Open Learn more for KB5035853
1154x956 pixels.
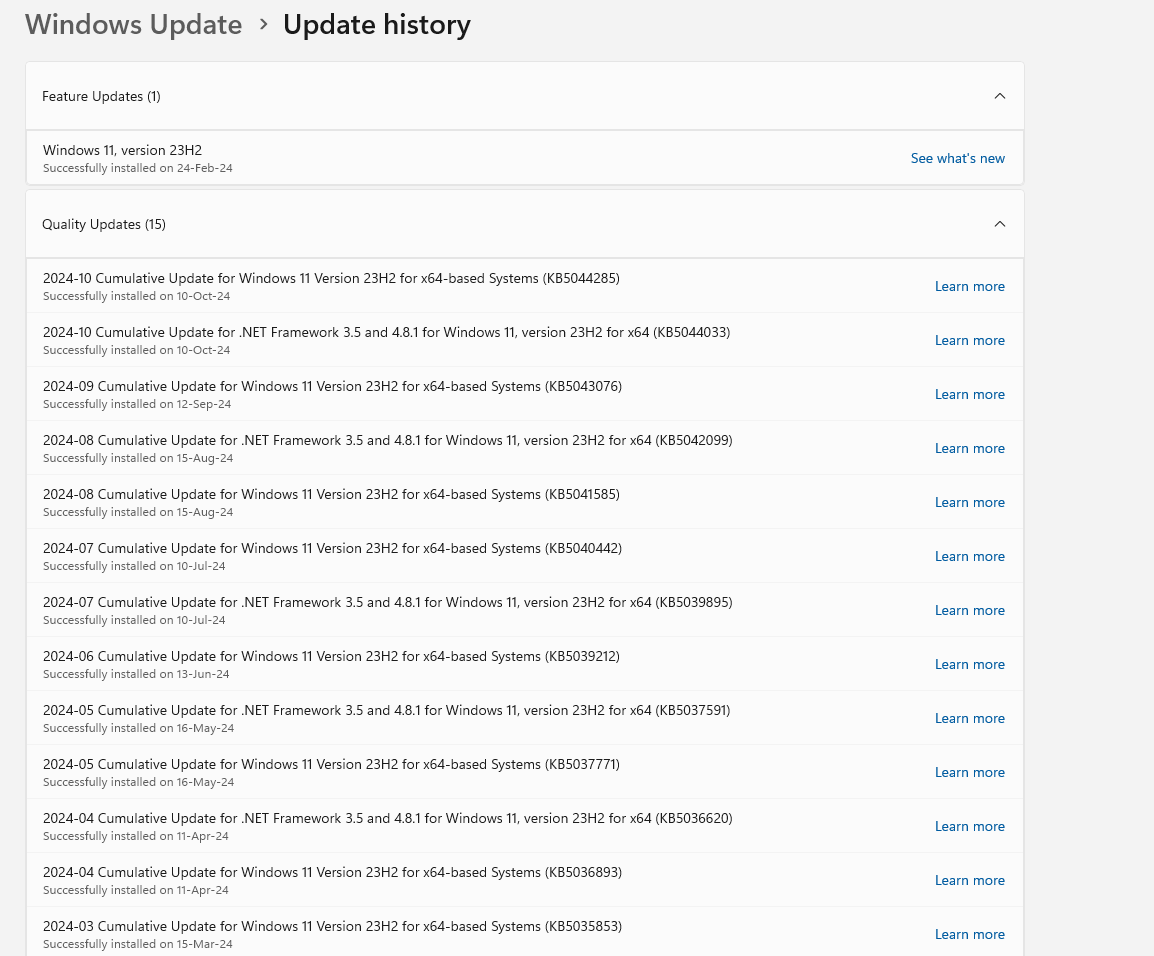tap(969, 934)
